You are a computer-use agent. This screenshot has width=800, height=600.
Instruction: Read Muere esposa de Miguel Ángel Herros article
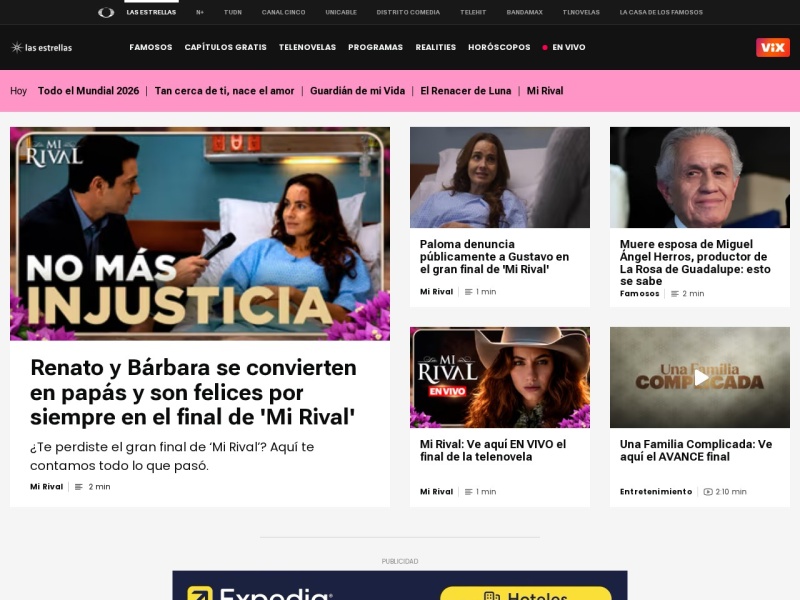tap(695, 263)
